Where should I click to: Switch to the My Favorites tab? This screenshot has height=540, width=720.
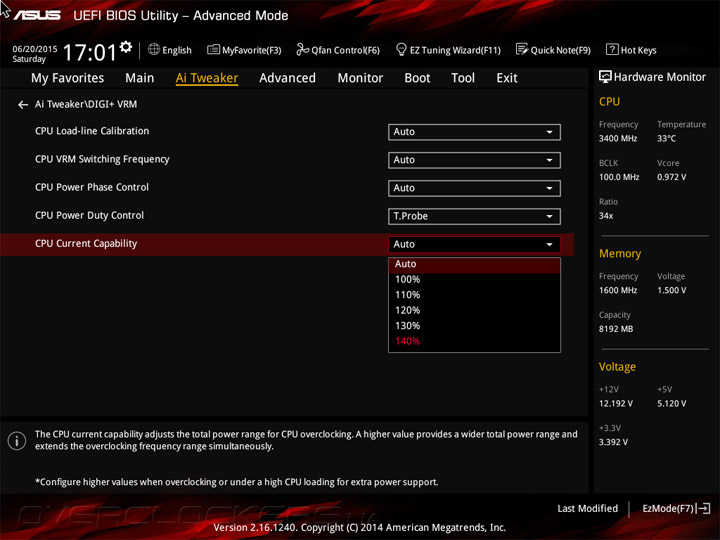coord(68,78)
